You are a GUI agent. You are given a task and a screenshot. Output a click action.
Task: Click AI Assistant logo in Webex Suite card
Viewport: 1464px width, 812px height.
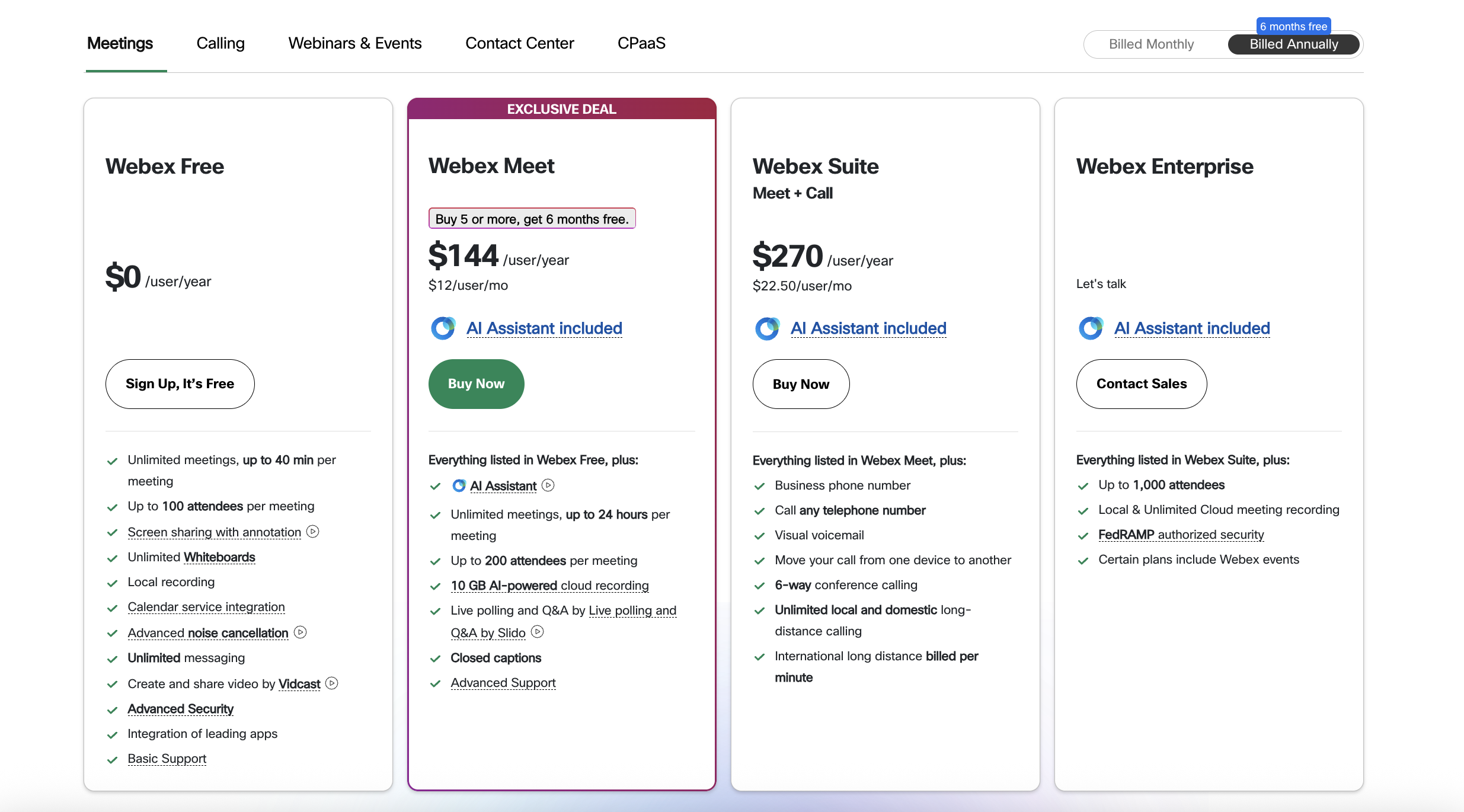tap(767, 328)
